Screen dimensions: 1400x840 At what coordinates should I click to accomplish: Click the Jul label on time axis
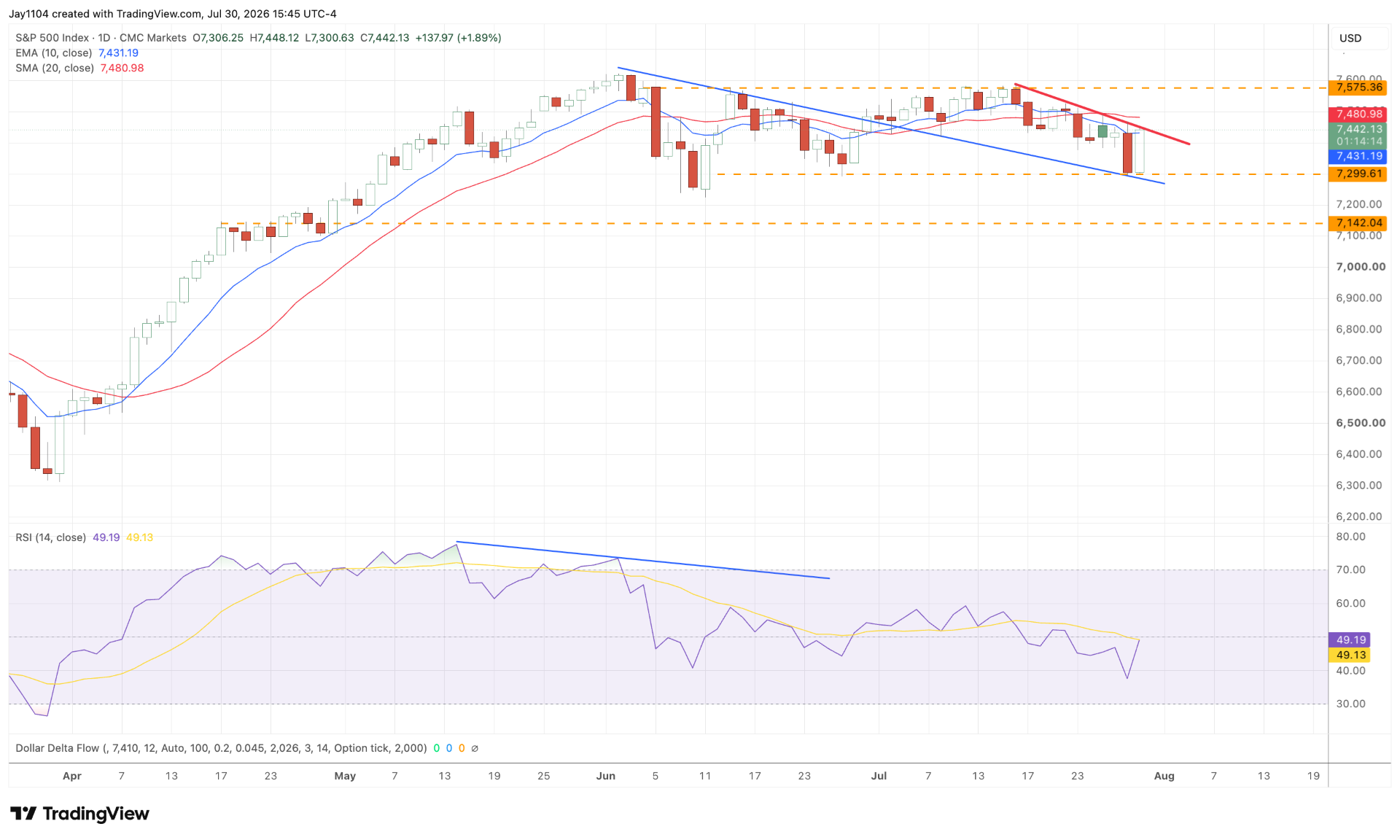[879, 776]
